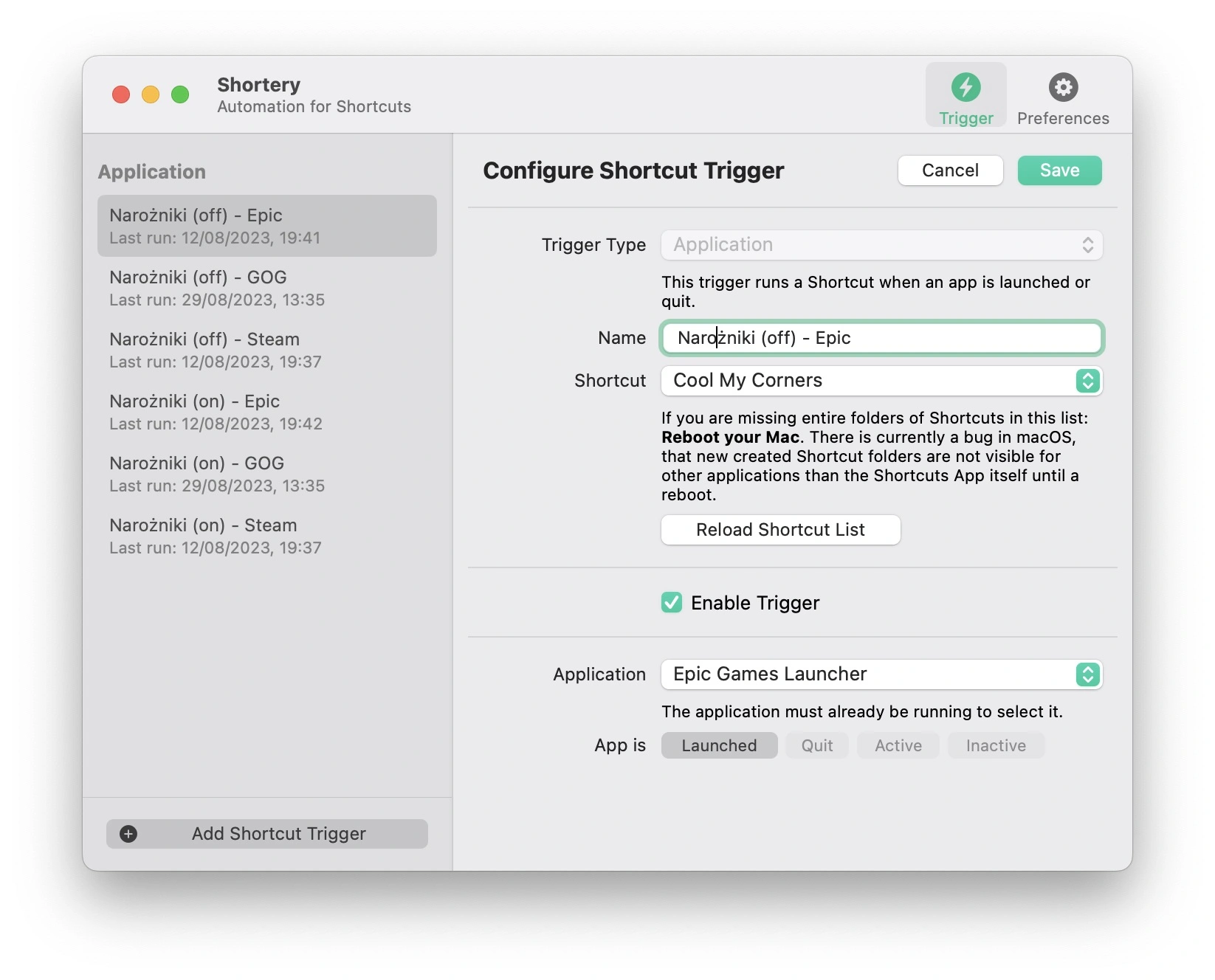Open the Trigger Type dropdown
Image resolution: width=1215 pixels, height=980 pixels.
click(882, 245)
